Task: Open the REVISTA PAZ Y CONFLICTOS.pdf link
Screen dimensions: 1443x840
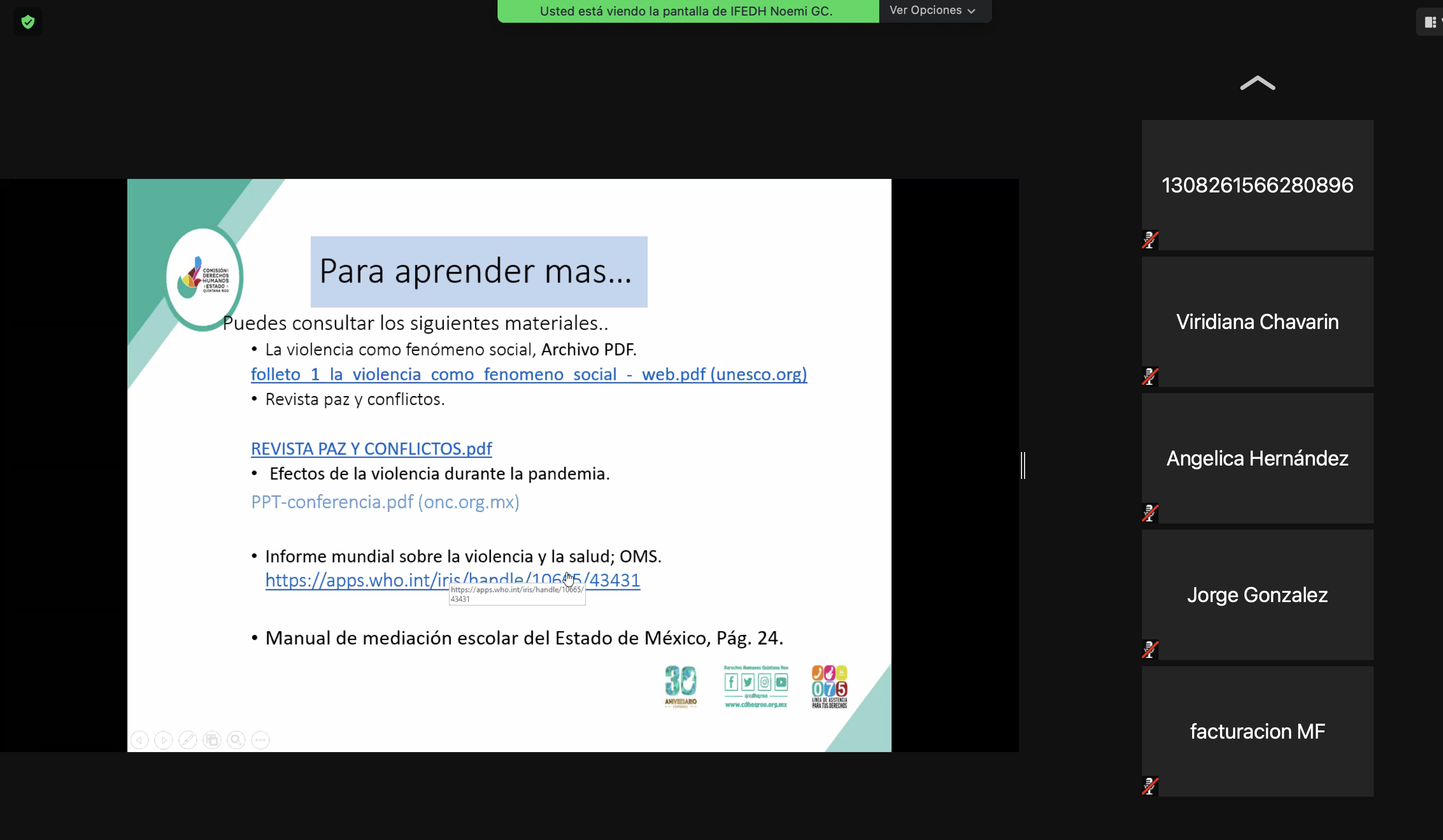Action: [x=371, y=448]
